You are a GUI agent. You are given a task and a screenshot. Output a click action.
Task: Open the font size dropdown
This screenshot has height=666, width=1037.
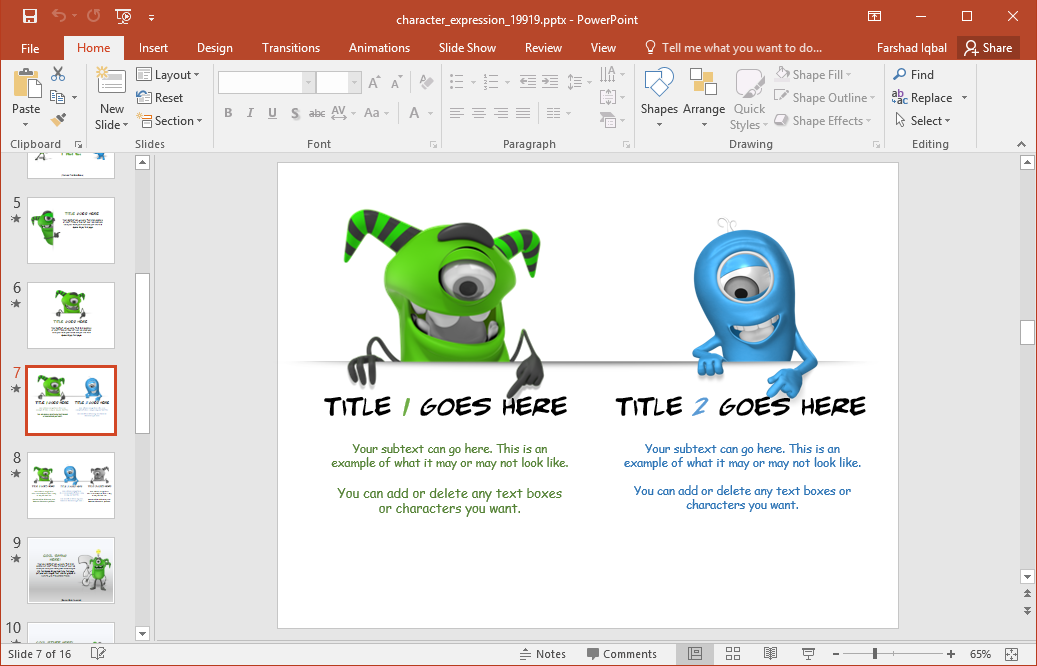pos(354,81)
